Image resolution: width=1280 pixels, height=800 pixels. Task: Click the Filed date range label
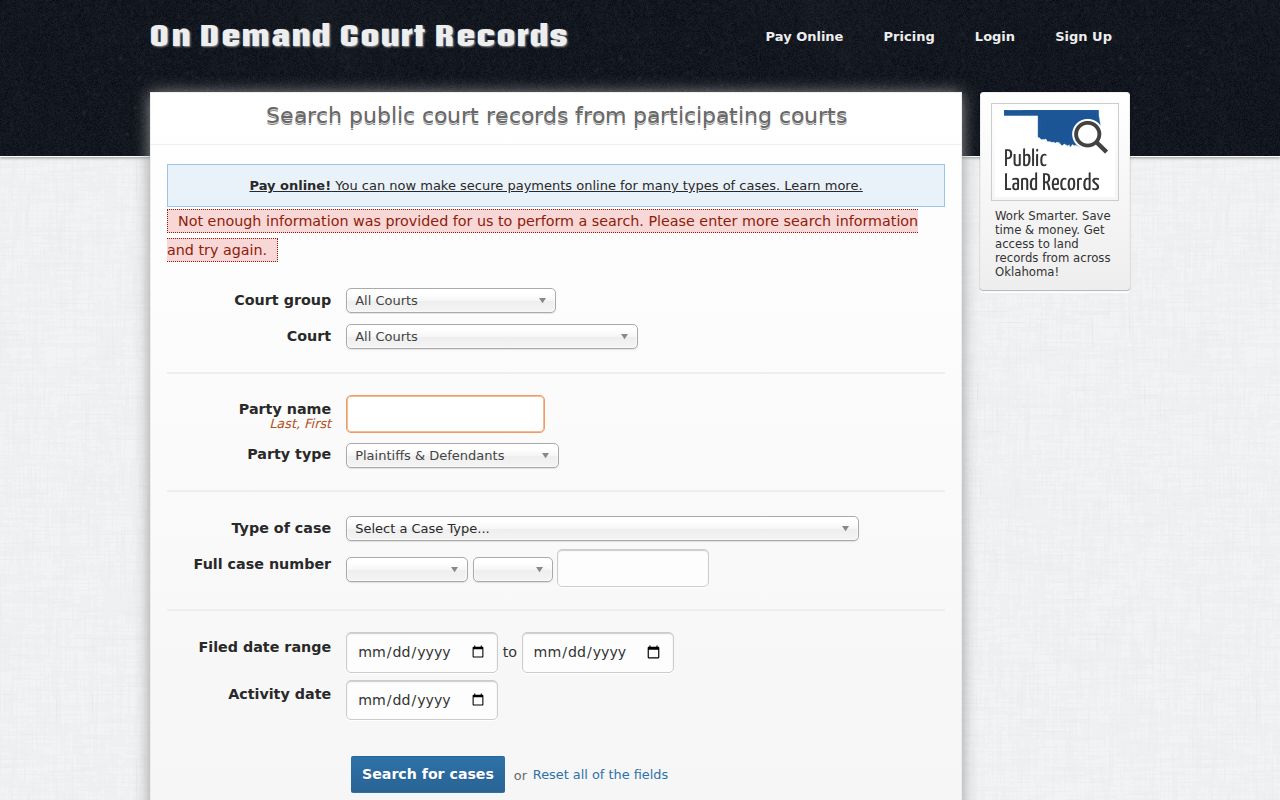click(265, 647)
